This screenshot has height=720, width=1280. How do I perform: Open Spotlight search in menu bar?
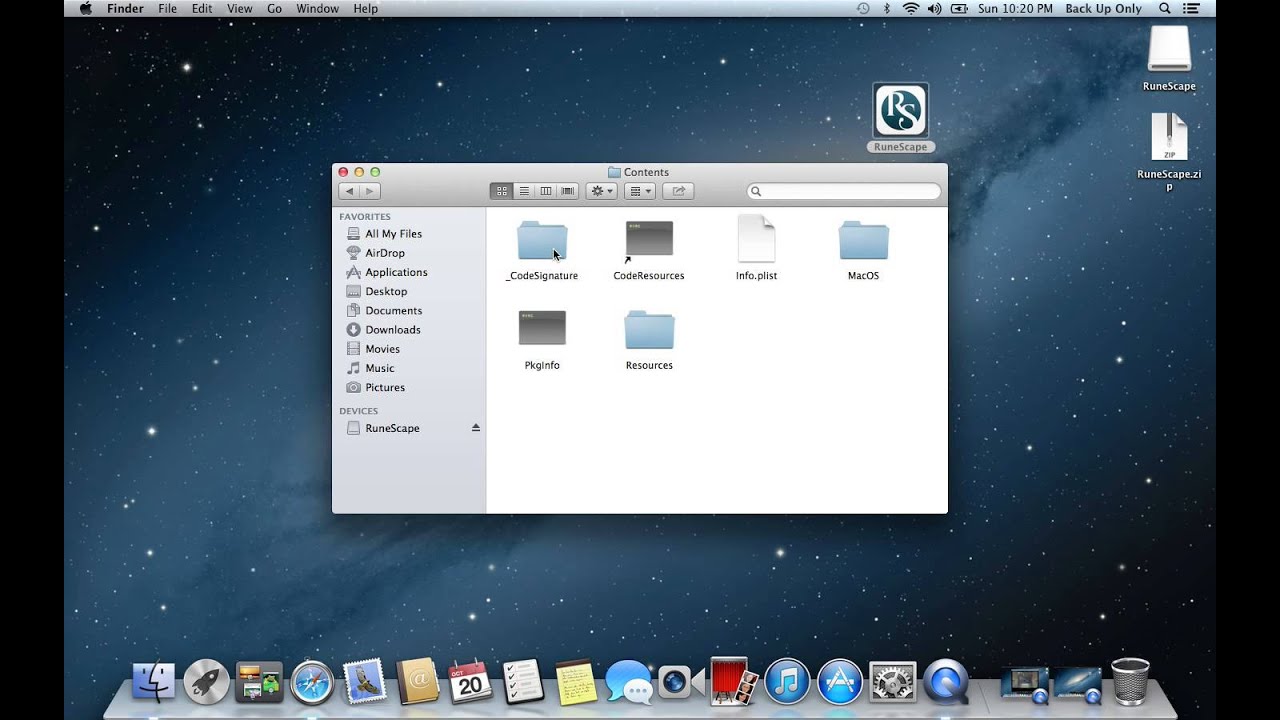pyautogui.click(x=1164, y=8)
